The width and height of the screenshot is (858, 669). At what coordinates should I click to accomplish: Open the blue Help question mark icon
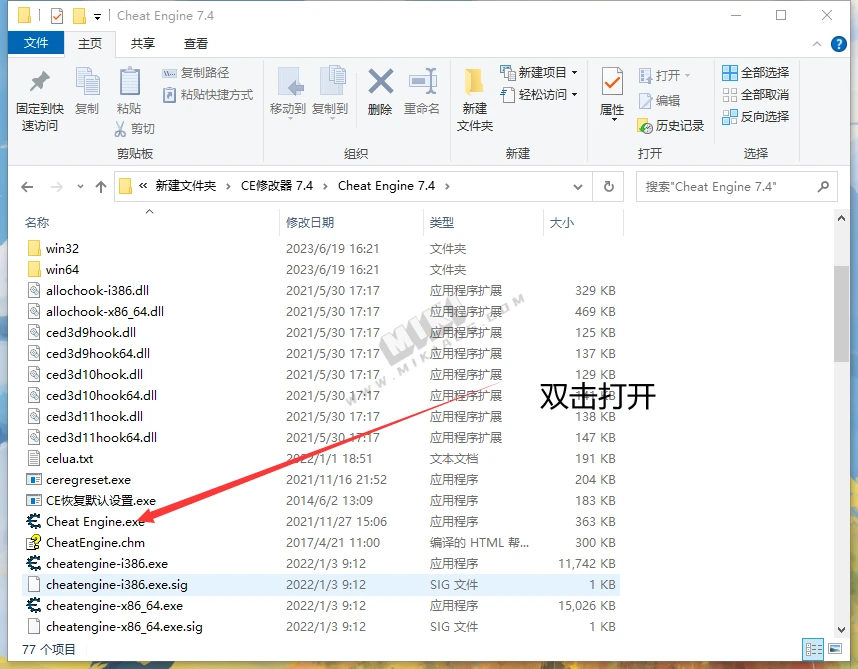coord(838,44)
